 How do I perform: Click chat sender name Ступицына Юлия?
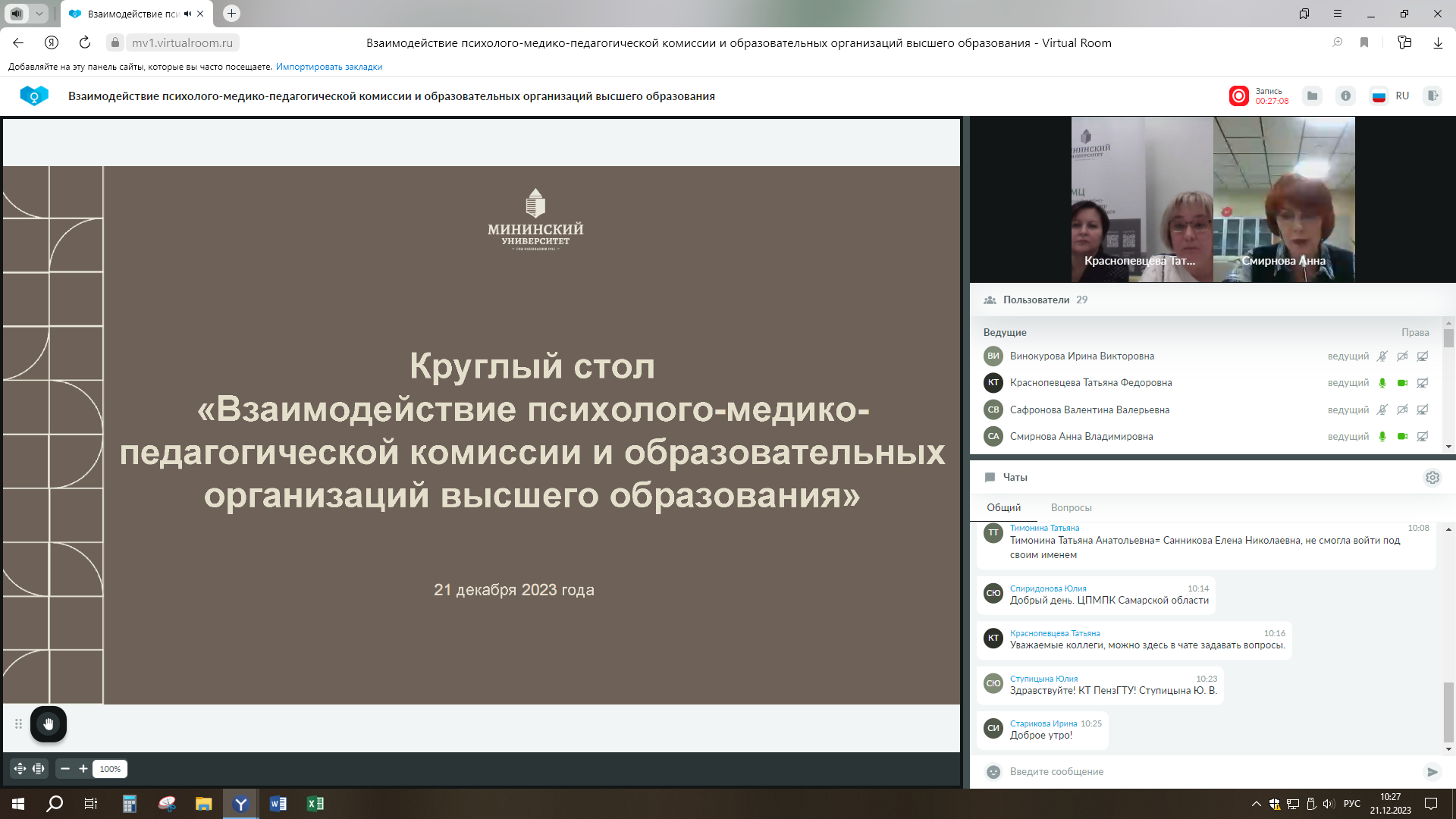click(x=1043, y=679)
